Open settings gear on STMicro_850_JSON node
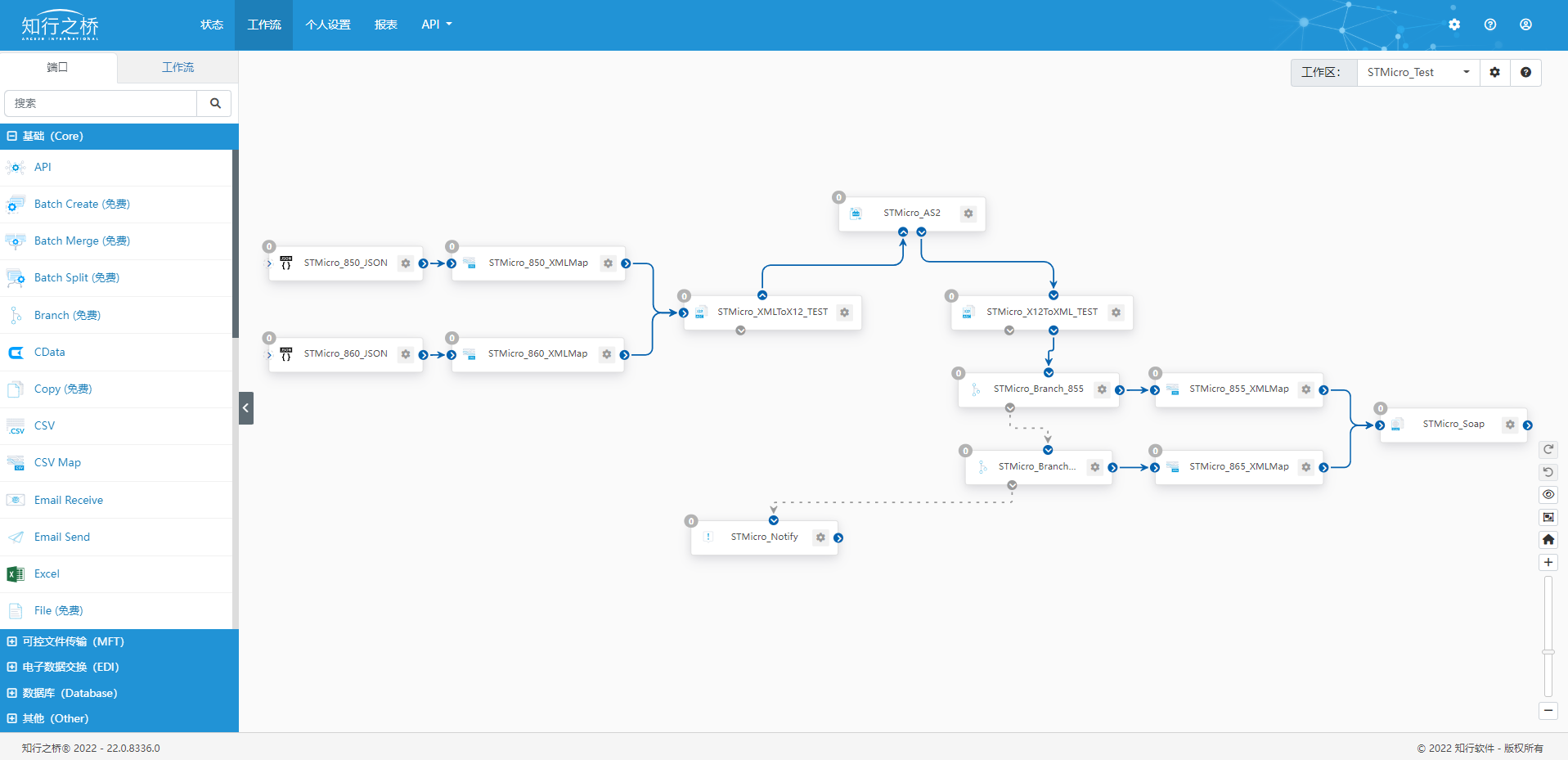Image resolution: width=1568 pixels, height=760 pixels. pos(406,263)
